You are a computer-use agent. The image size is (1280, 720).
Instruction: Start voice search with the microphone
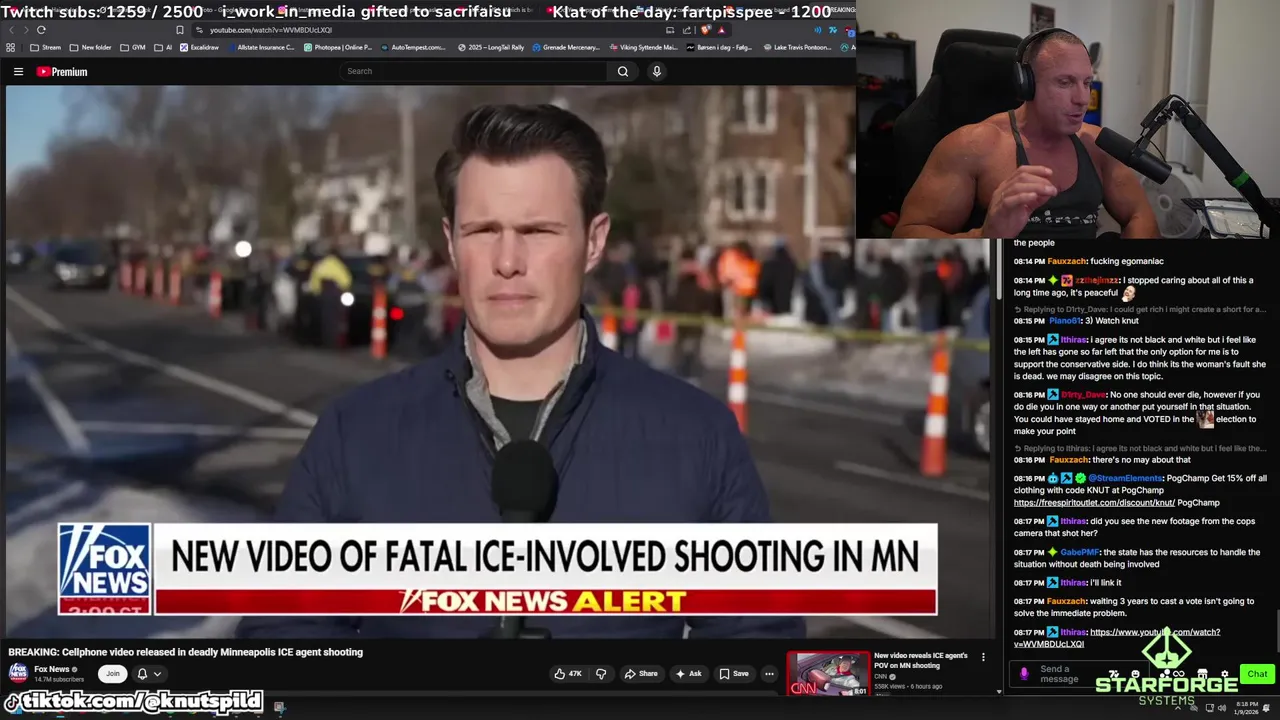[x=657, y=71]
